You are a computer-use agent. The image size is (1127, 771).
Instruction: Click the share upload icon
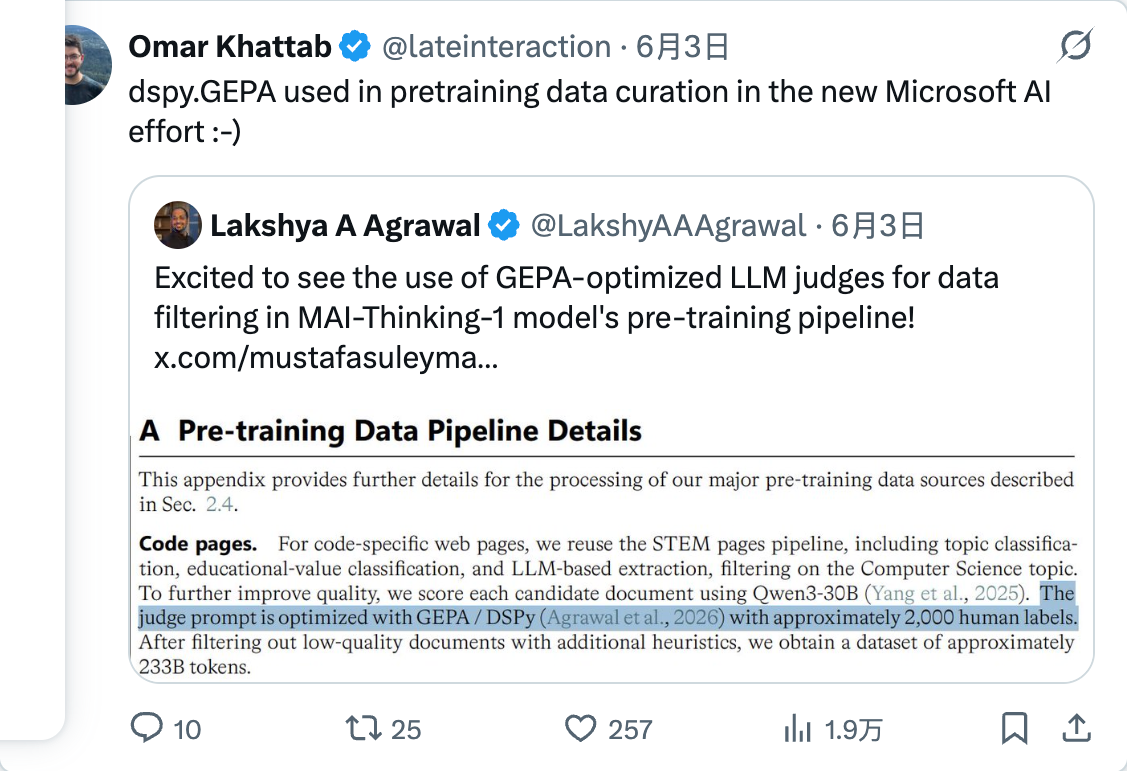[x=1076, y=728]
